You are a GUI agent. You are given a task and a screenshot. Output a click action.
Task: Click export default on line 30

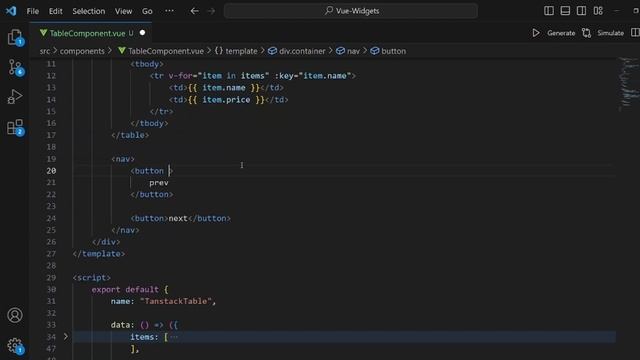coord(125,289)
